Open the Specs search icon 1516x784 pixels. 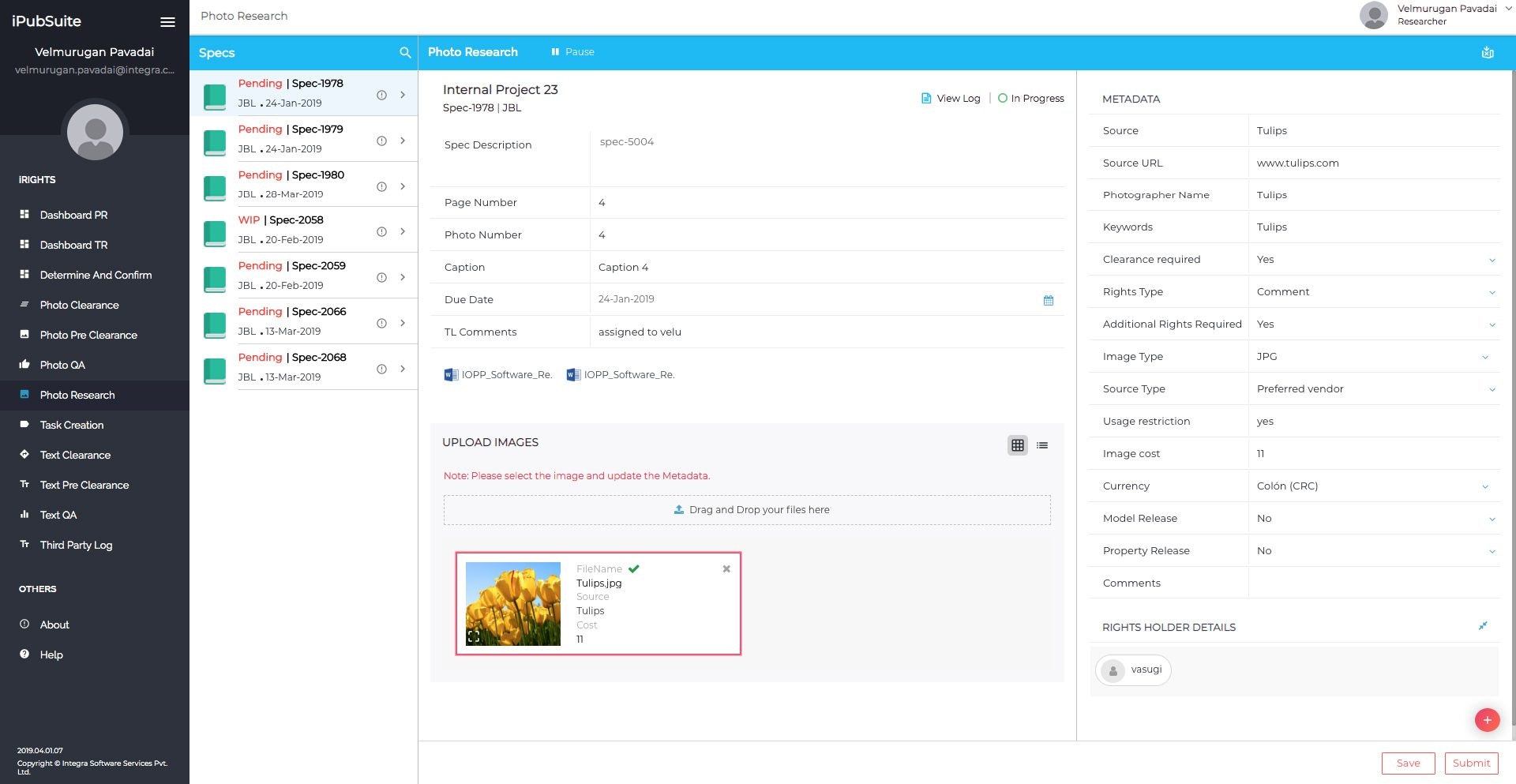[405, 53]
